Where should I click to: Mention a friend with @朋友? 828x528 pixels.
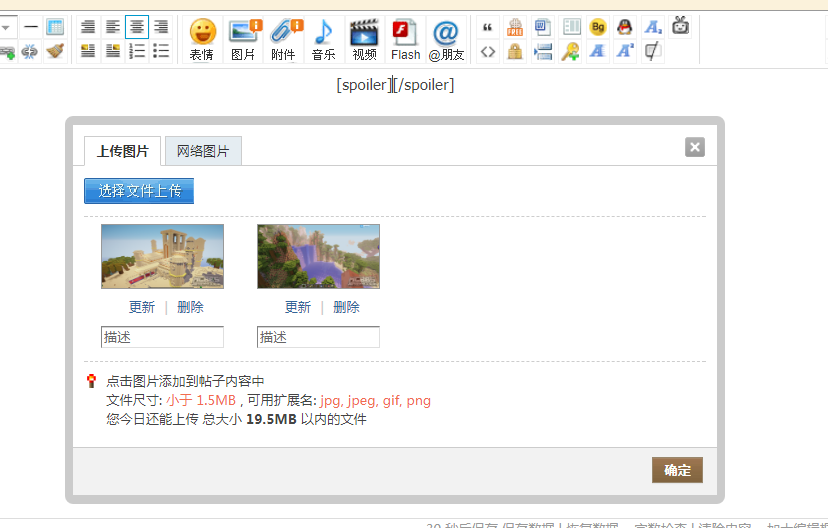pyautogui.click(x=446, y=40)
